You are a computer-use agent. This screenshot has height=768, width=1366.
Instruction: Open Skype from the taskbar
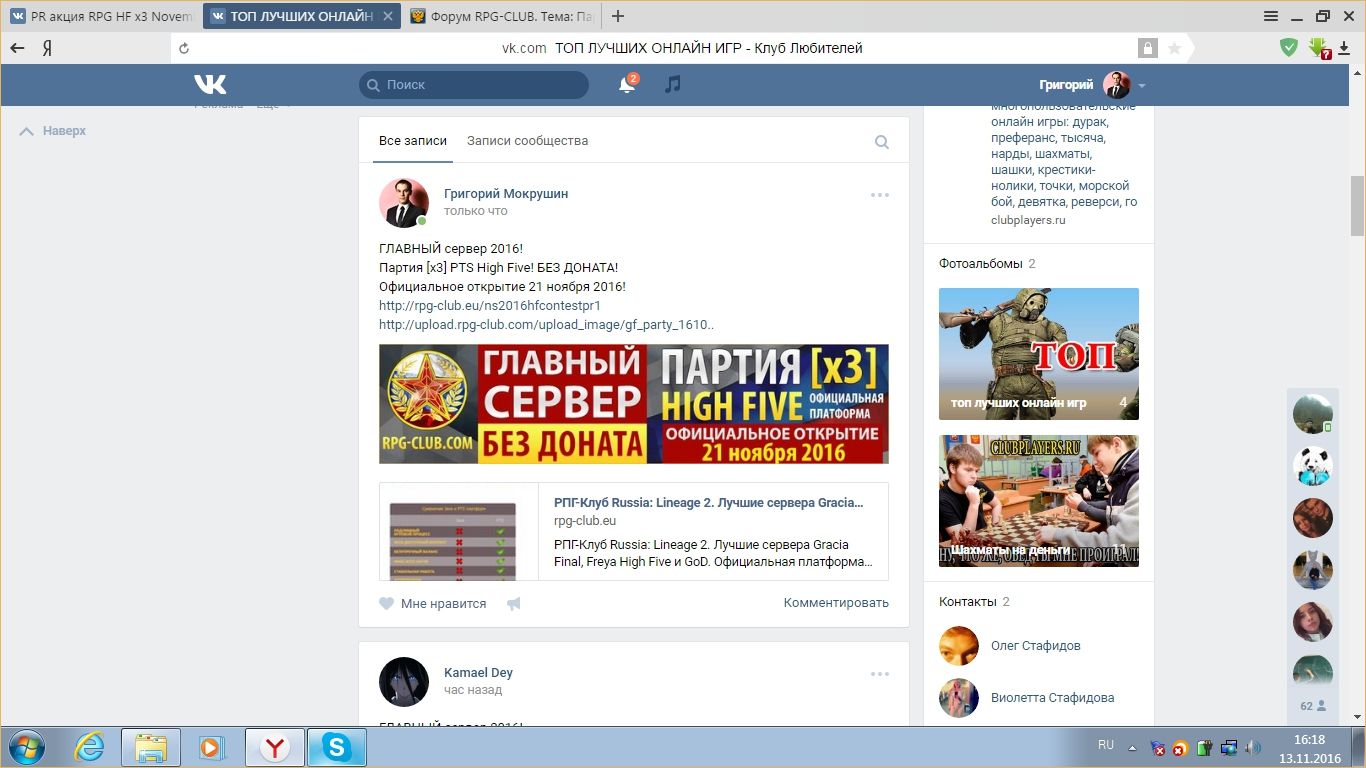337,747
